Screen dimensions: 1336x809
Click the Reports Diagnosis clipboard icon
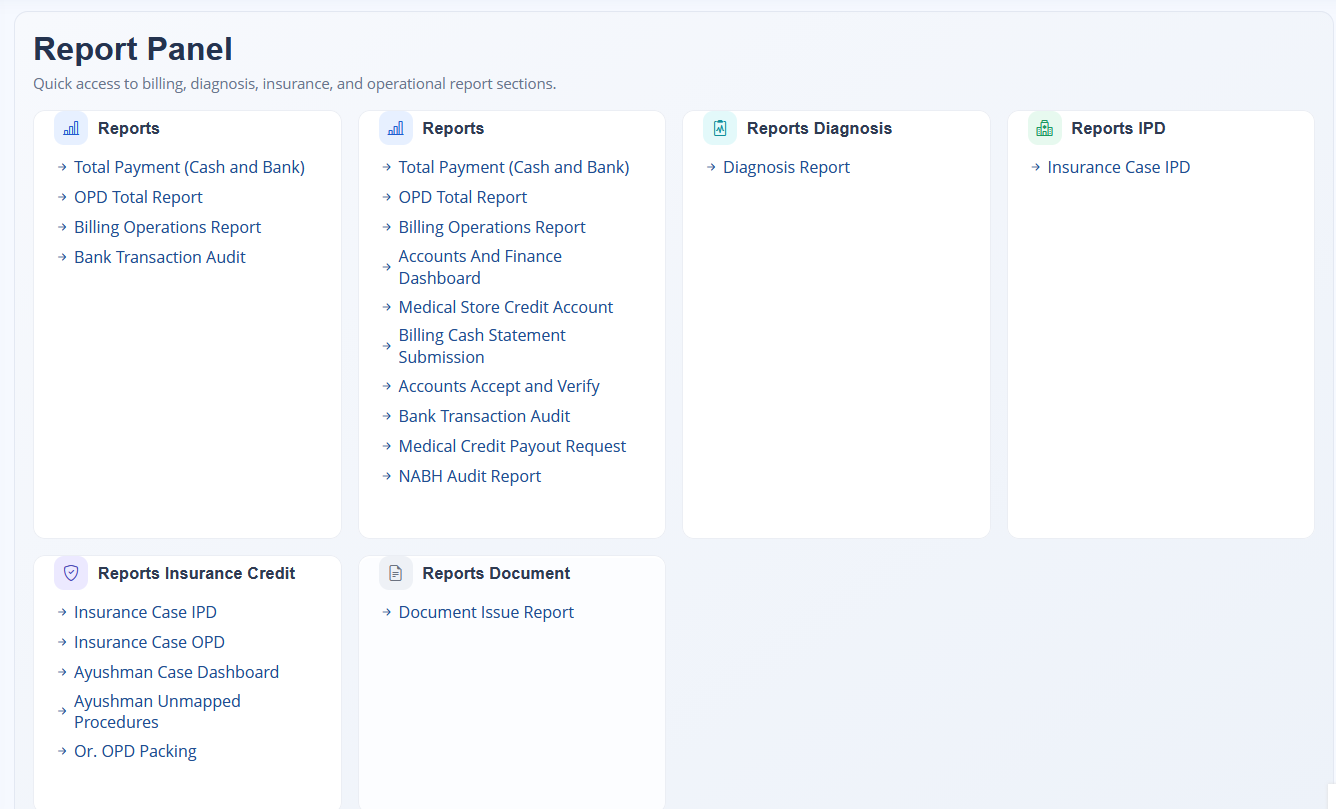(720, 128)
